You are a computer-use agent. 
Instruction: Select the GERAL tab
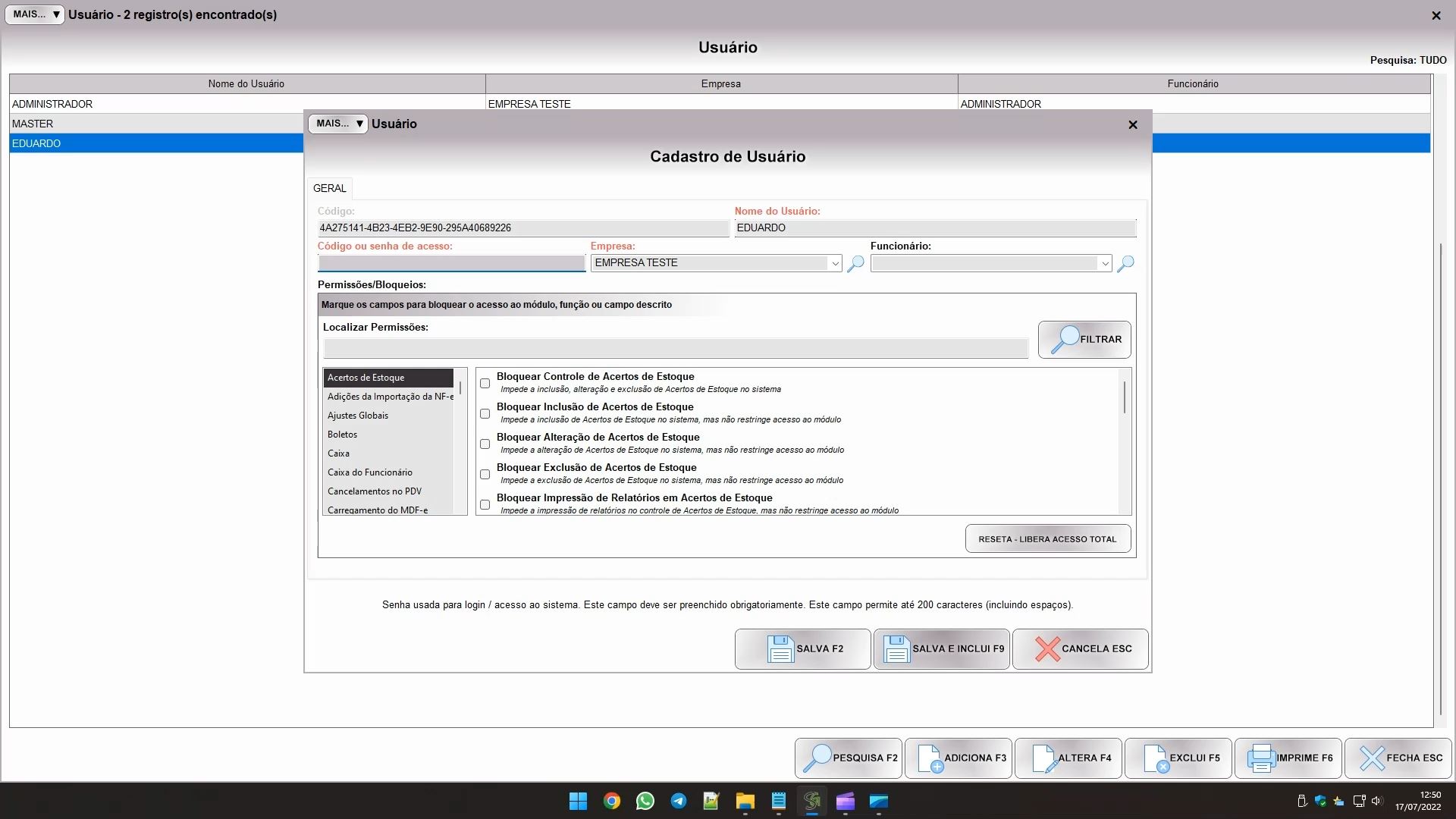[329, 188]
